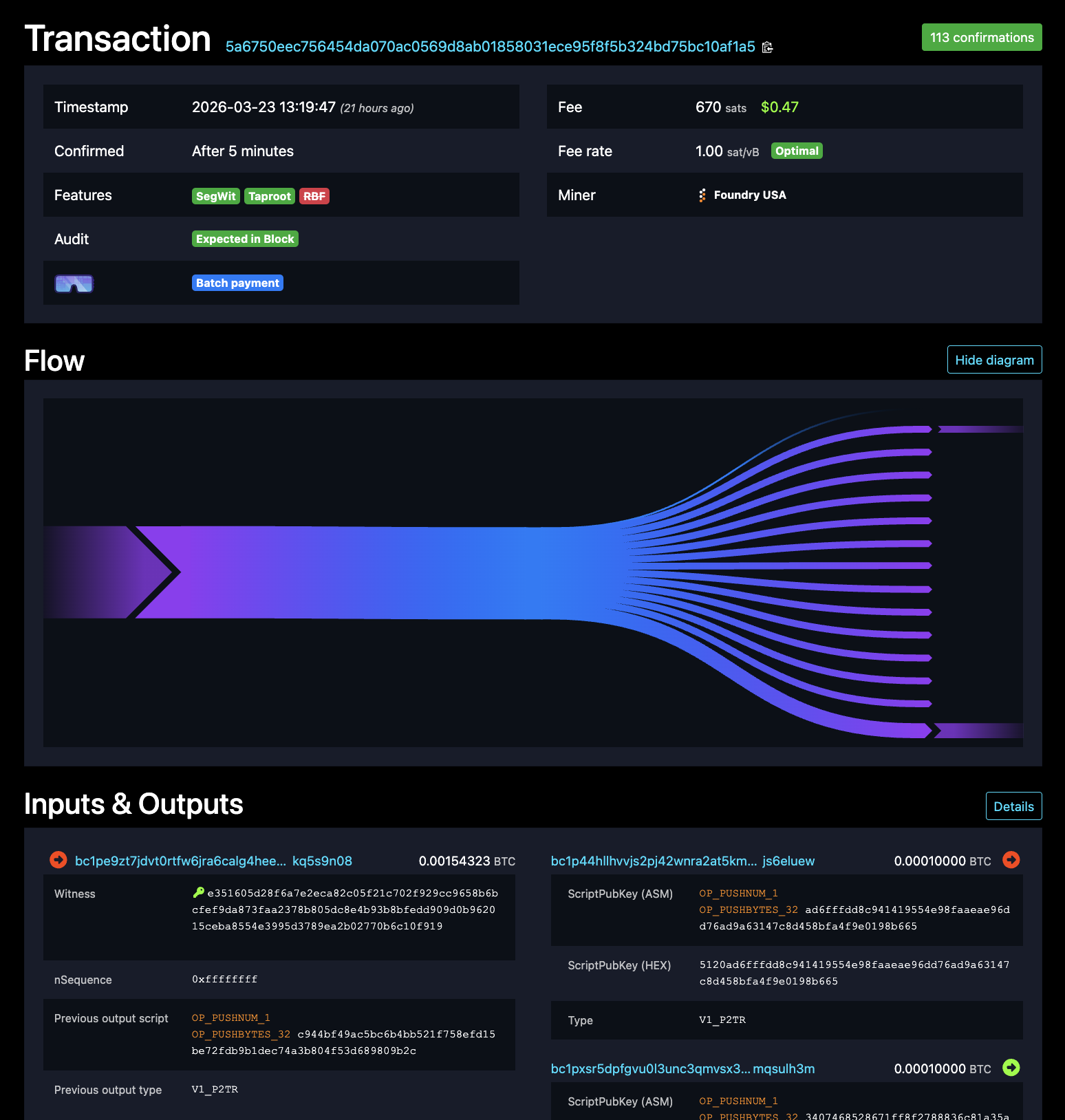Viewport: 1065px width, 1120px height.
Task: Select witness hex starting e351605d28f6
Action: click(x=345, y=909)
